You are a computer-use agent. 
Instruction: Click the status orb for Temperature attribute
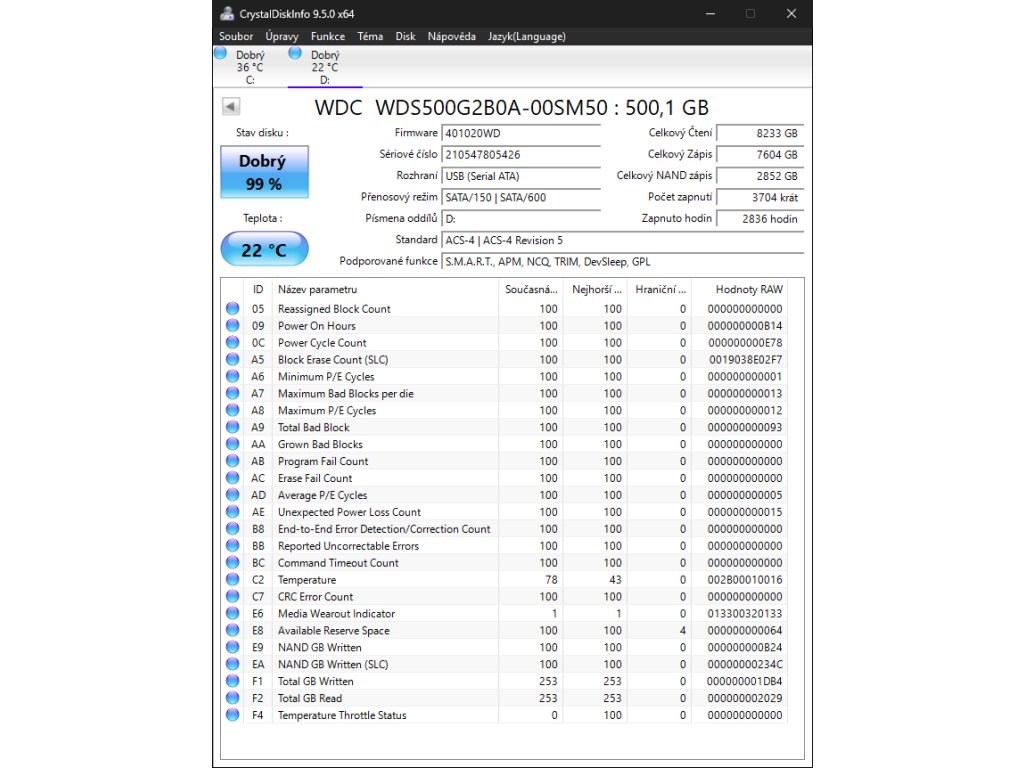click(233, 580)
